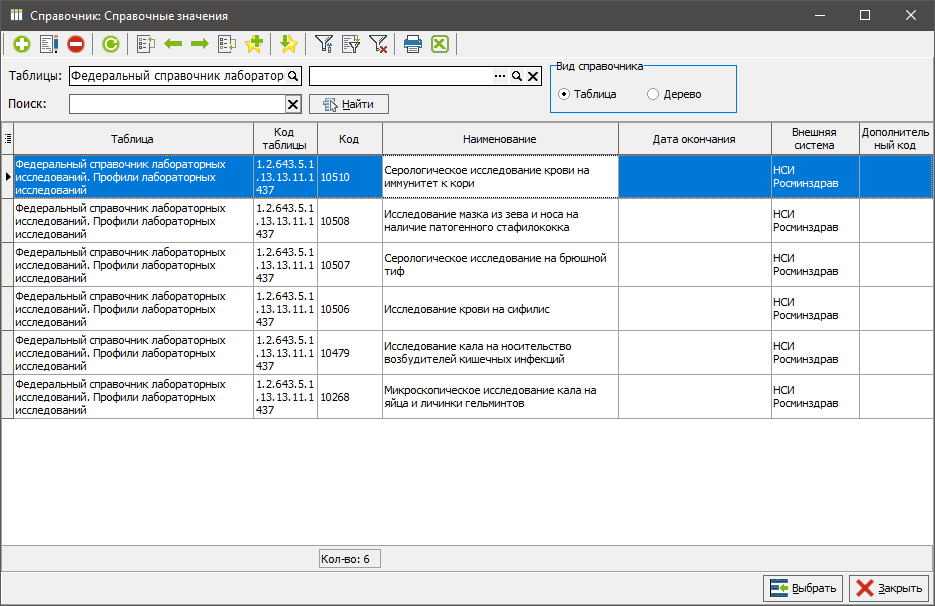Sort by the Дата окончания column header

694,139
